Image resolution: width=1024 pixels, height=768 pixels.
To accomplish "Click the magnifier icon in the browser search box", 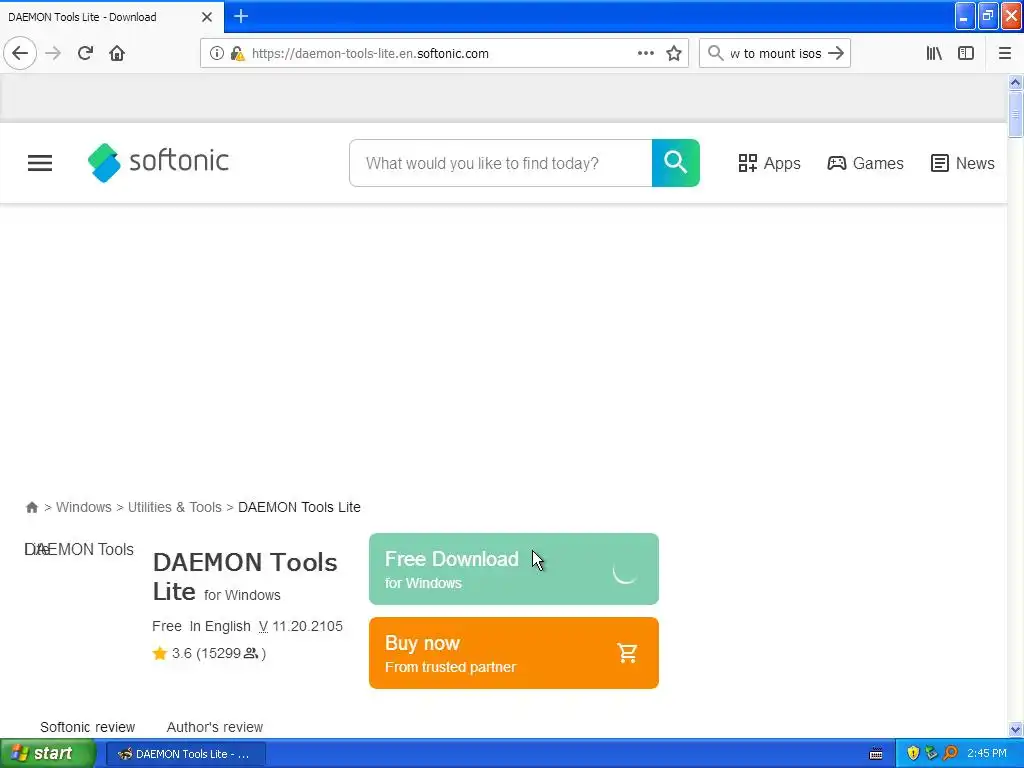I will point(716,54).
